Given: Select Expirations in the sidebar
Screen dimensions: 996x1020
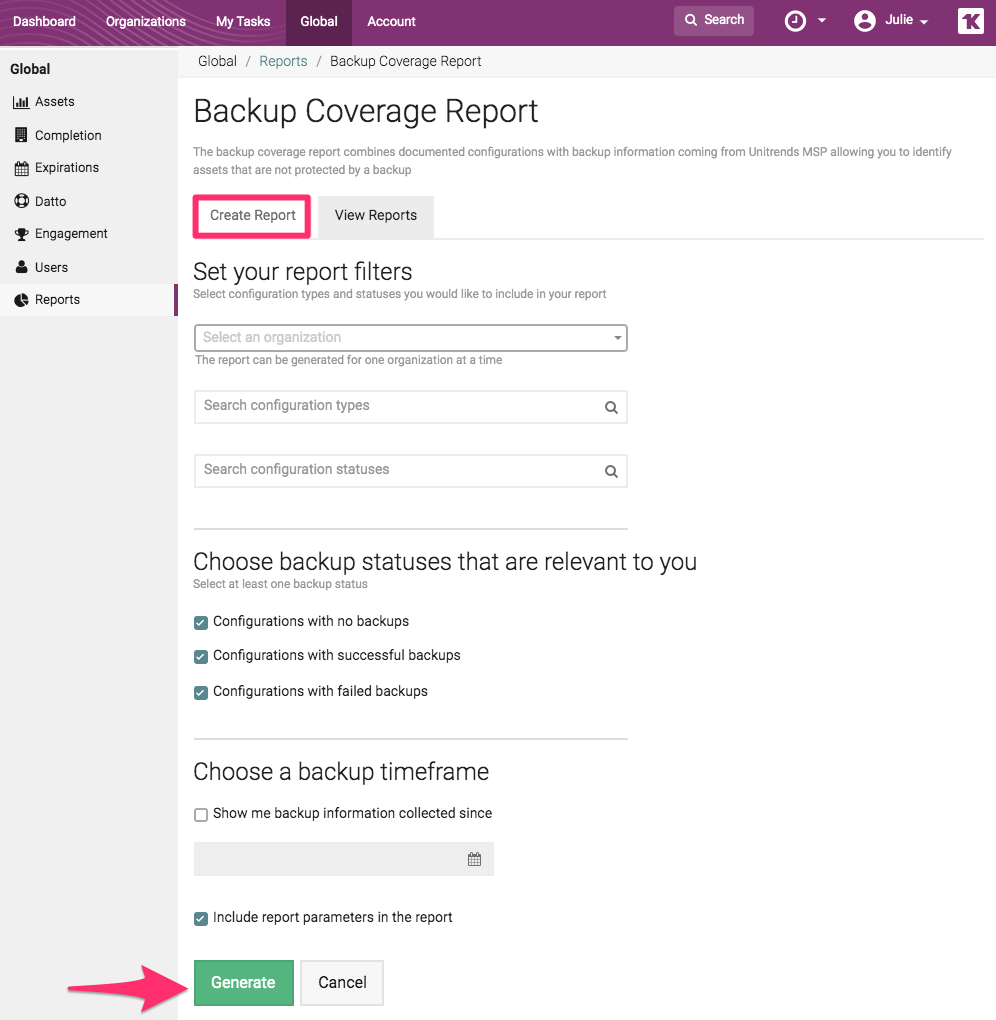Looking at the screenshot, I should click(x=66, y=167).
